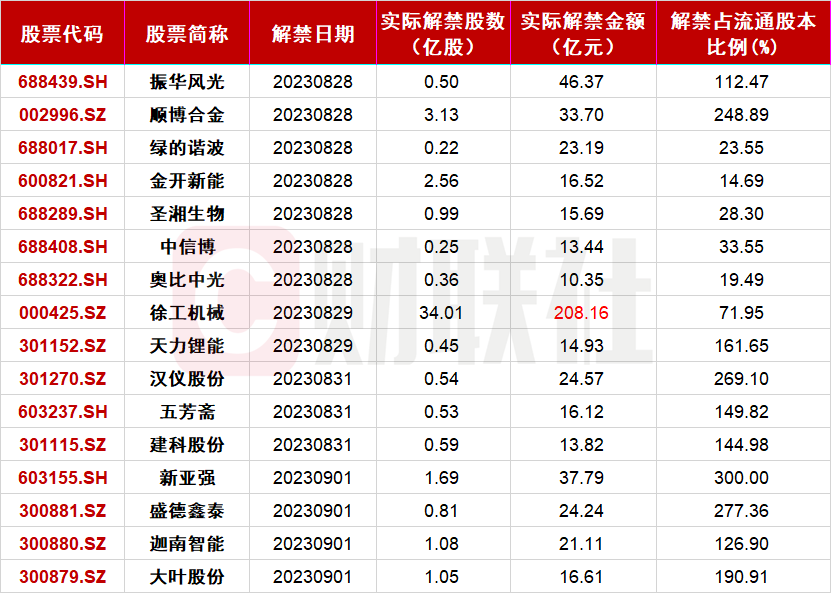Select stock code 688439.SH
Screen dimensions: 831x593
pyautogui.click(x=63, y=82)
